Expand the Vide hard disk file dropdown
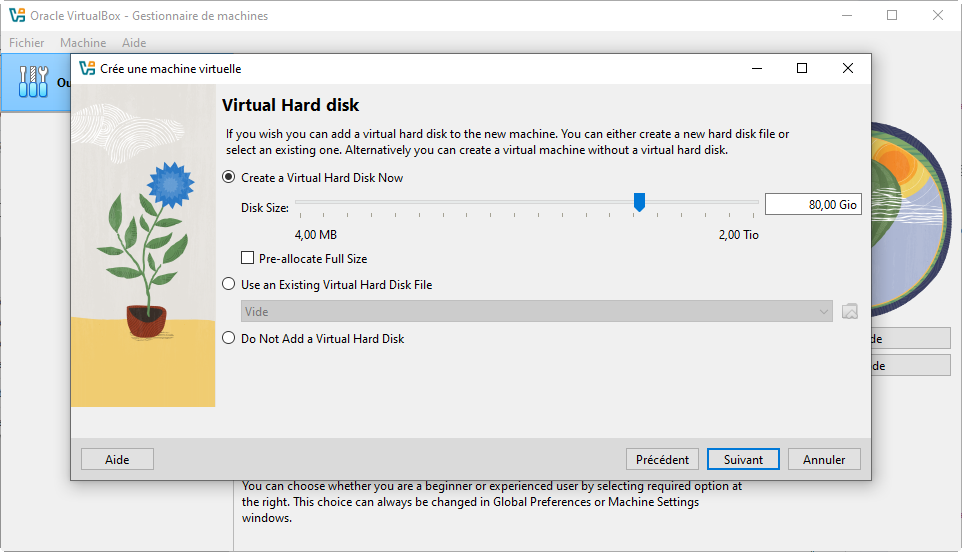This screenshot has width=962, height=552. tap(536, 312)
